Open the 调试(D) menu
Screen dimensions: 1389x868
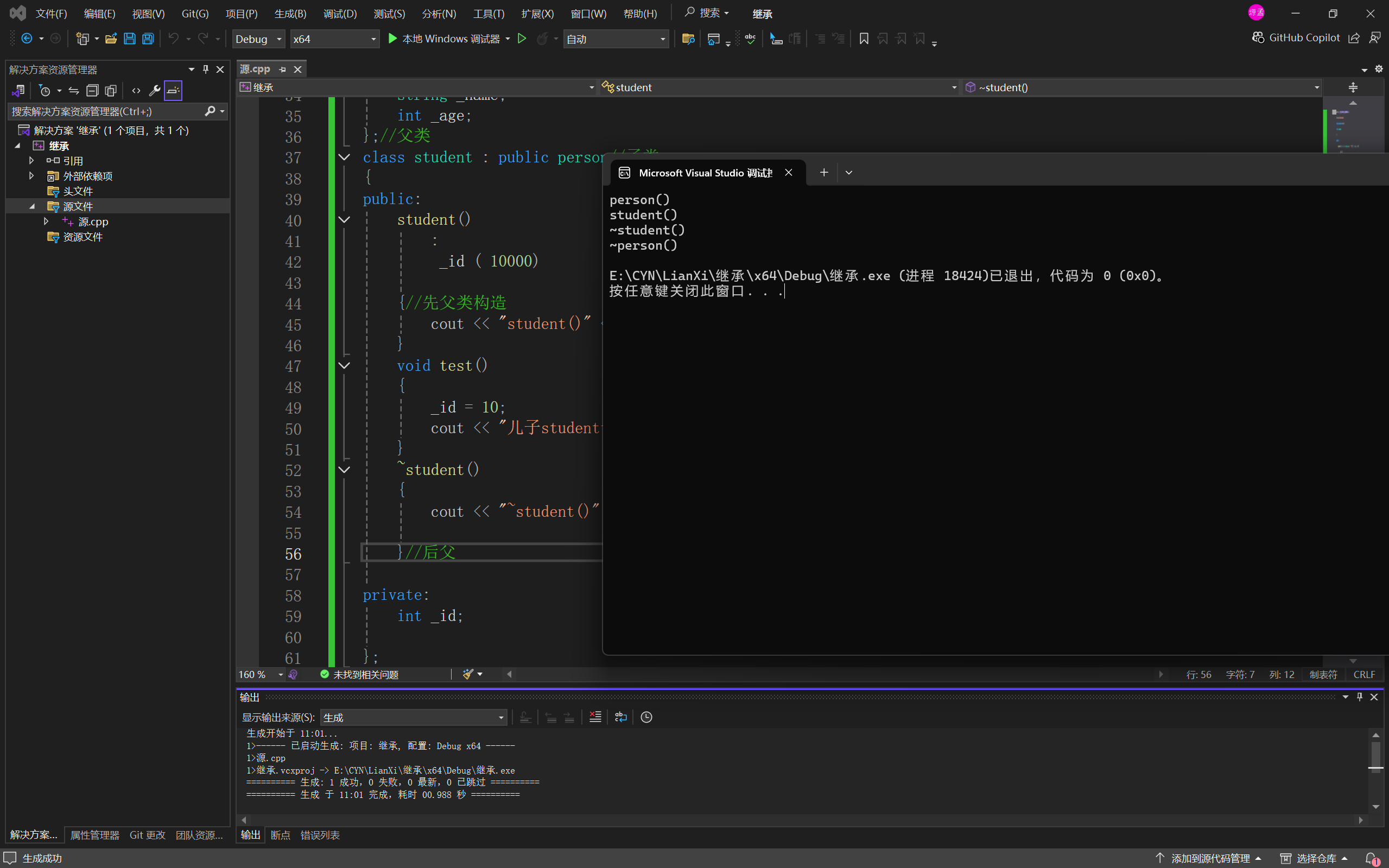tap(339, 14)
